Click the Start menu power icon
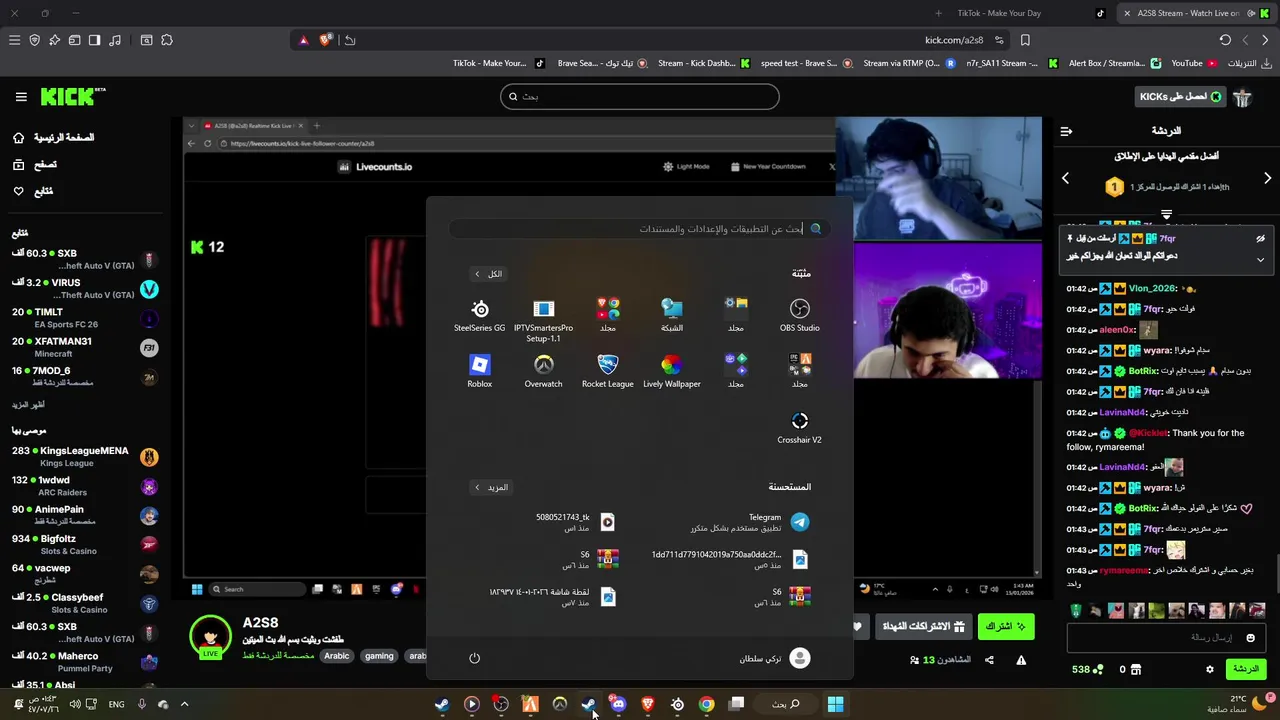 pos(474,658)
